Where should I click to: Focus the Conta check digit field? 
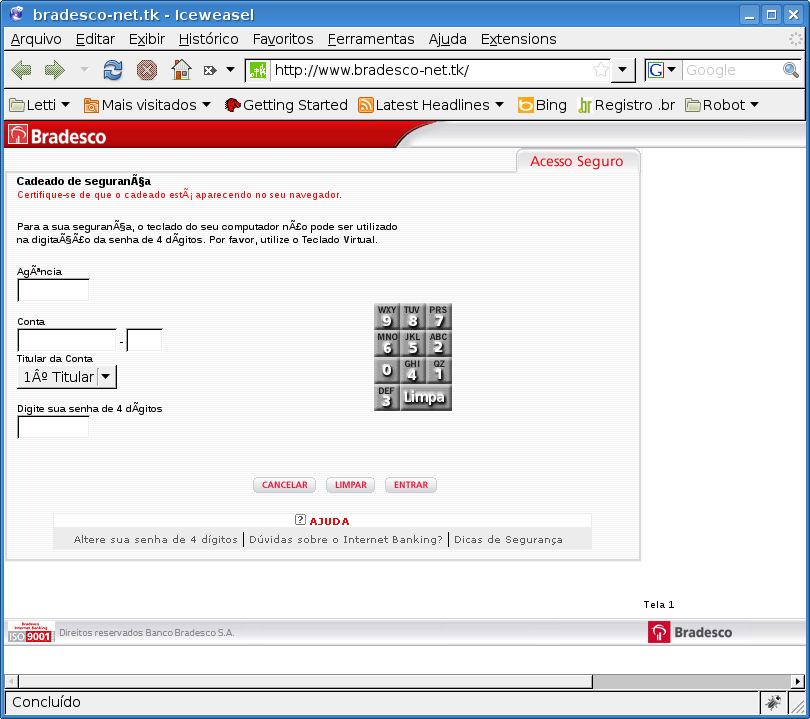pos(144,340)
